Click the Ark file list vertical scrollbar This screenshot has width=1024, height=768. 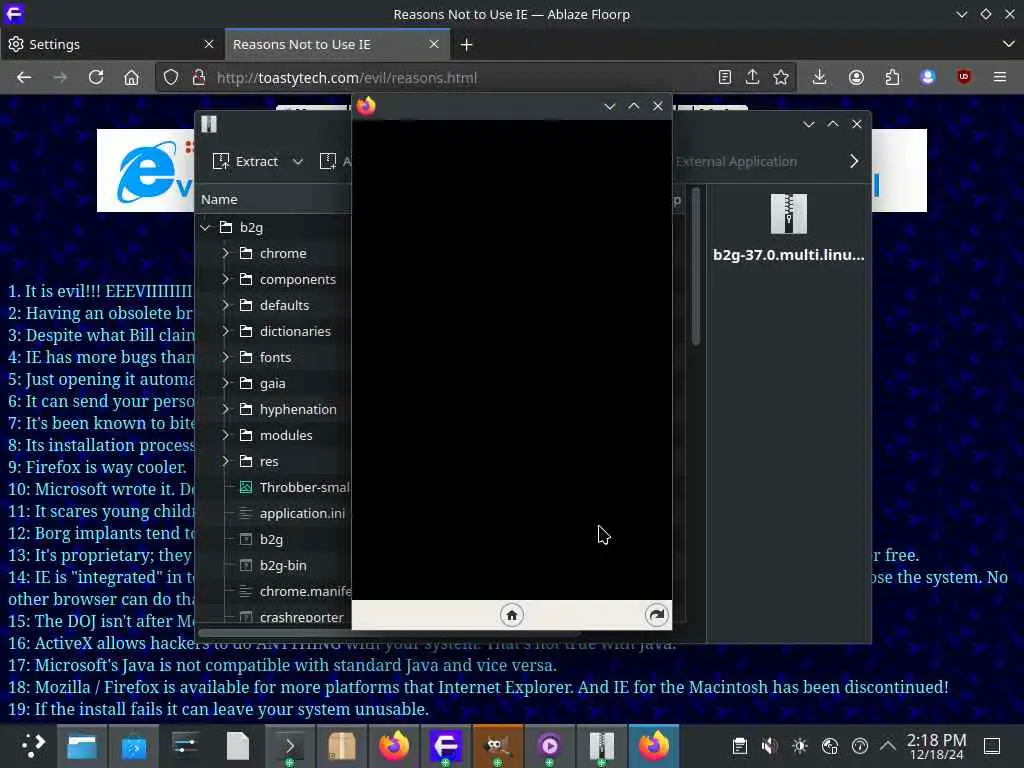click(x=696, y=267)
